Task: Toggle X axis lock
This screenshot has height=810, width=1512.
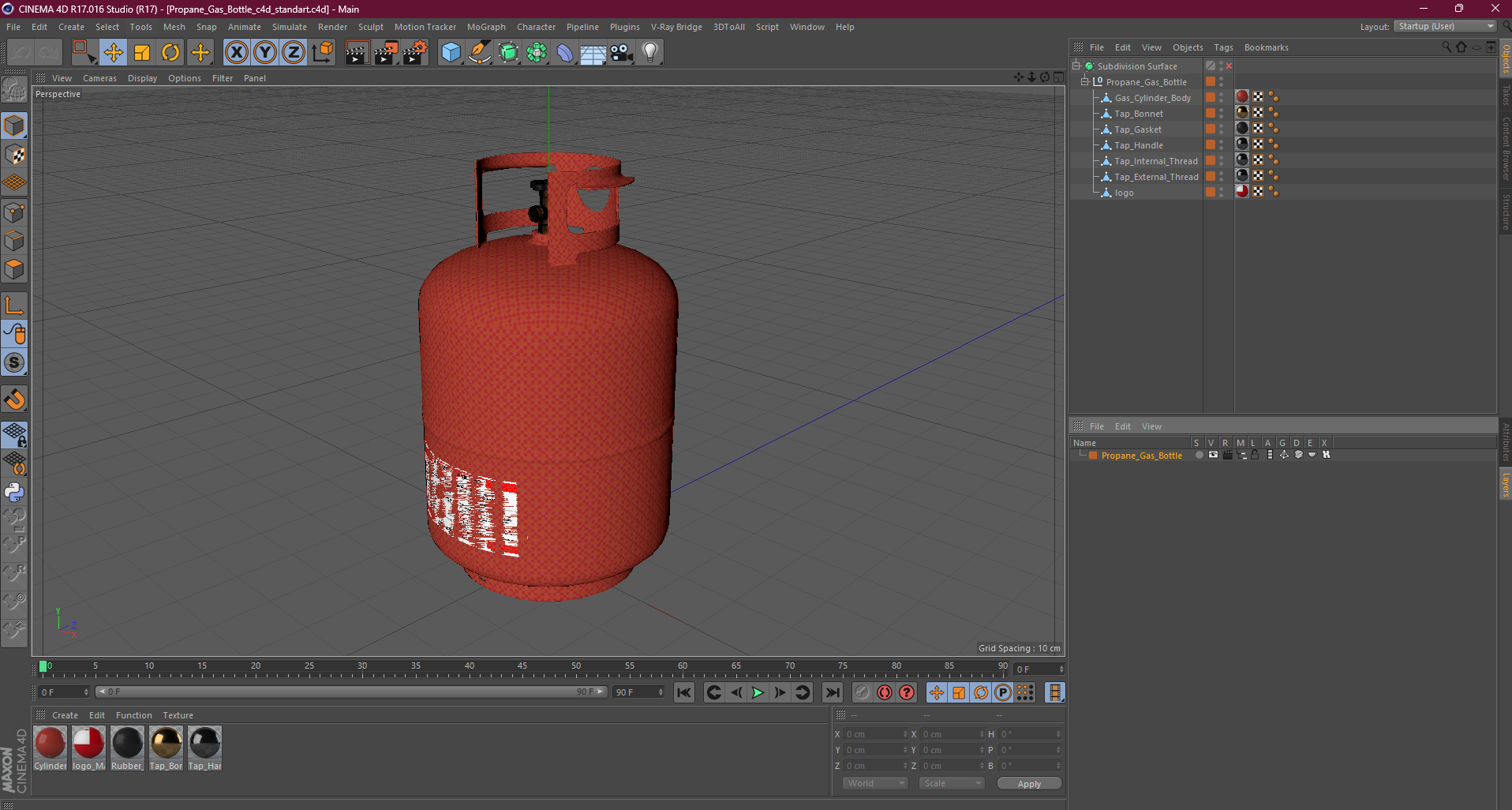Action: point(236,53)
